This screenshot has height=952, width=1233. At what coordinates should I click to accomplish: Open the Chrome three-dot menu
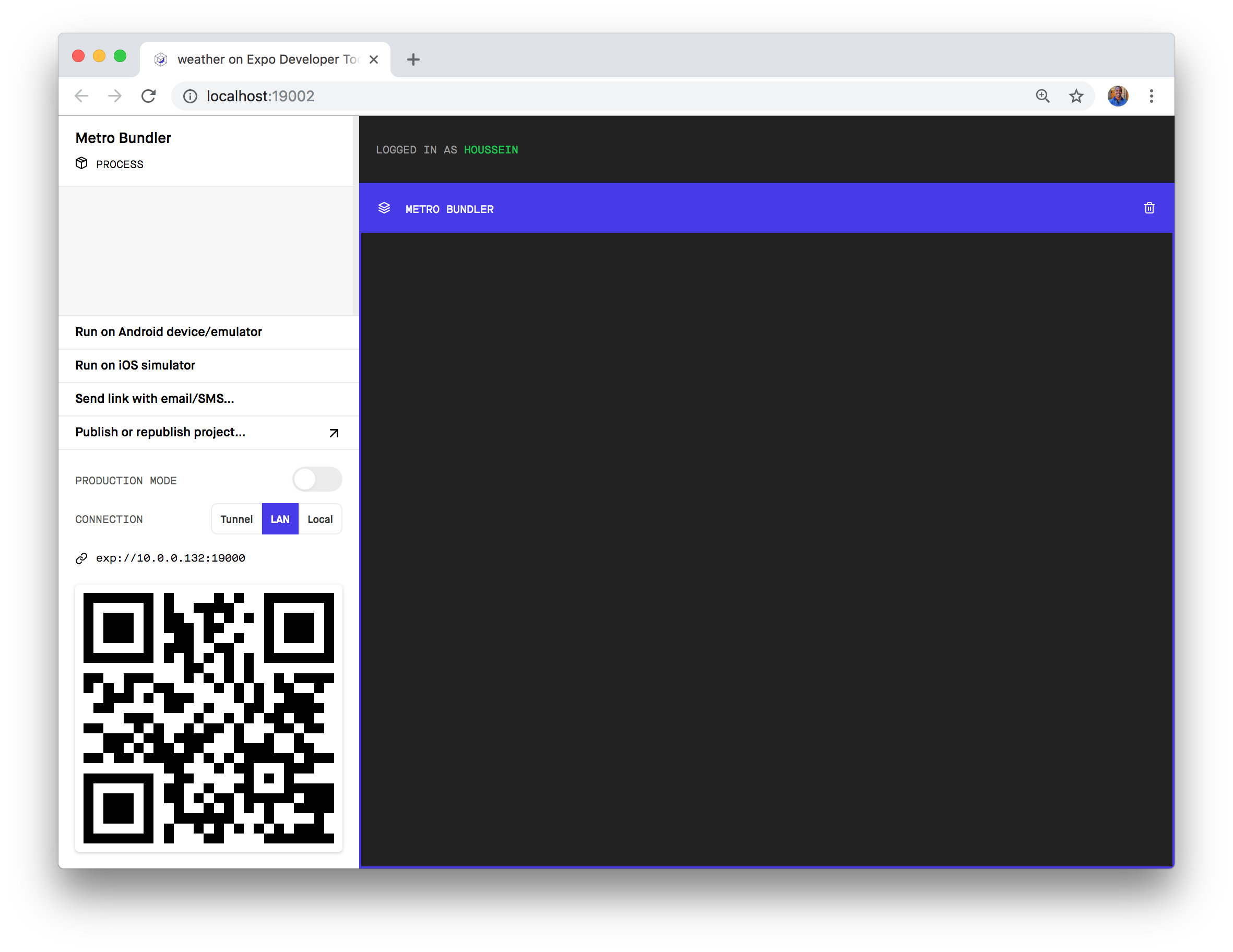(x=1151, y=97)
